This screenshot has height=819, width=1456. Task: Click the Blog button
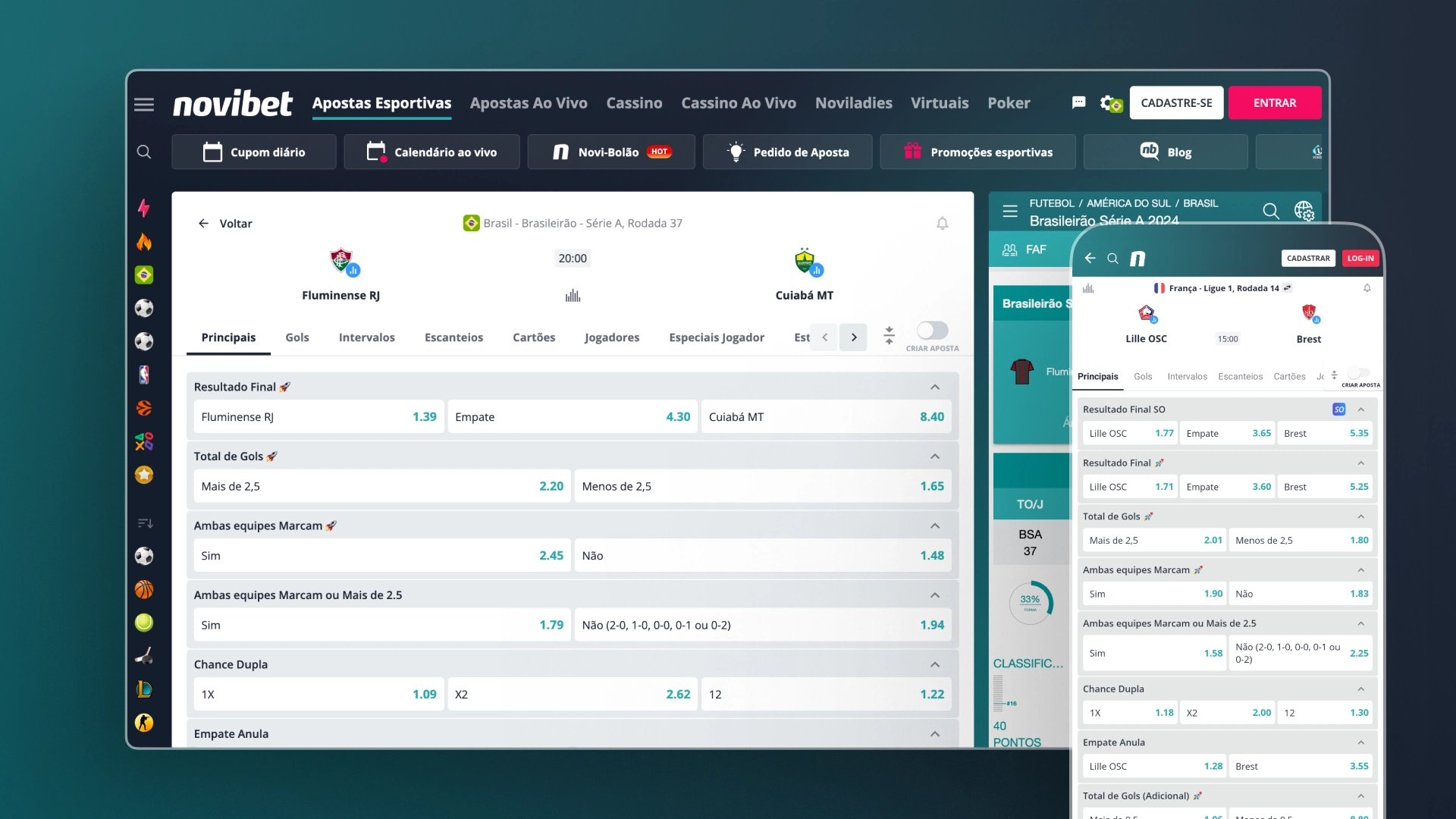point(1166,152)
